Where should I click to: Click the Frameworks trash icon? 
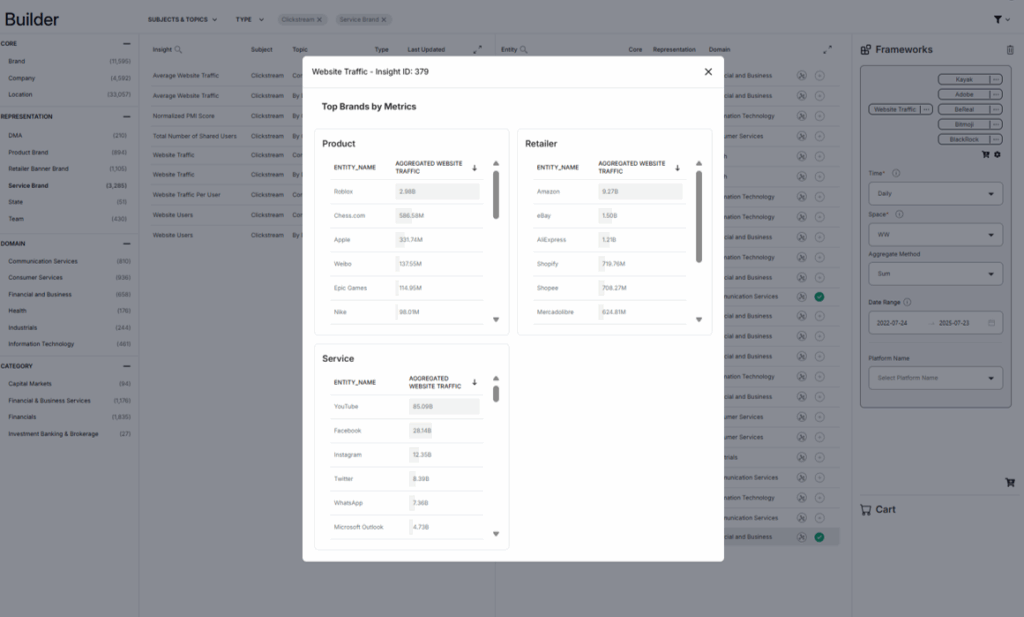tap(1010, 50)
